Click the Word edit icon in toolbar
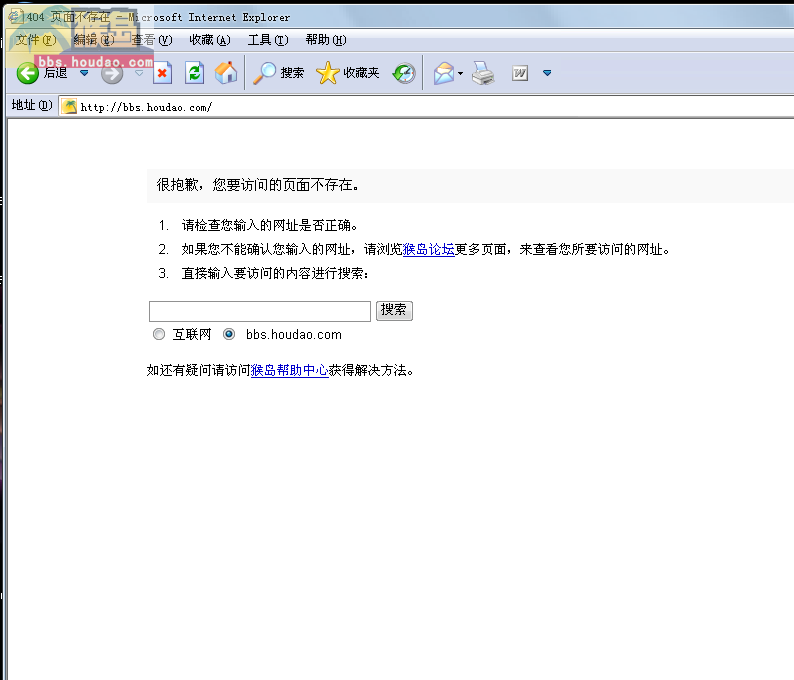Image resolution: width=794 pixels, height=680 pixels. point(520,73)
